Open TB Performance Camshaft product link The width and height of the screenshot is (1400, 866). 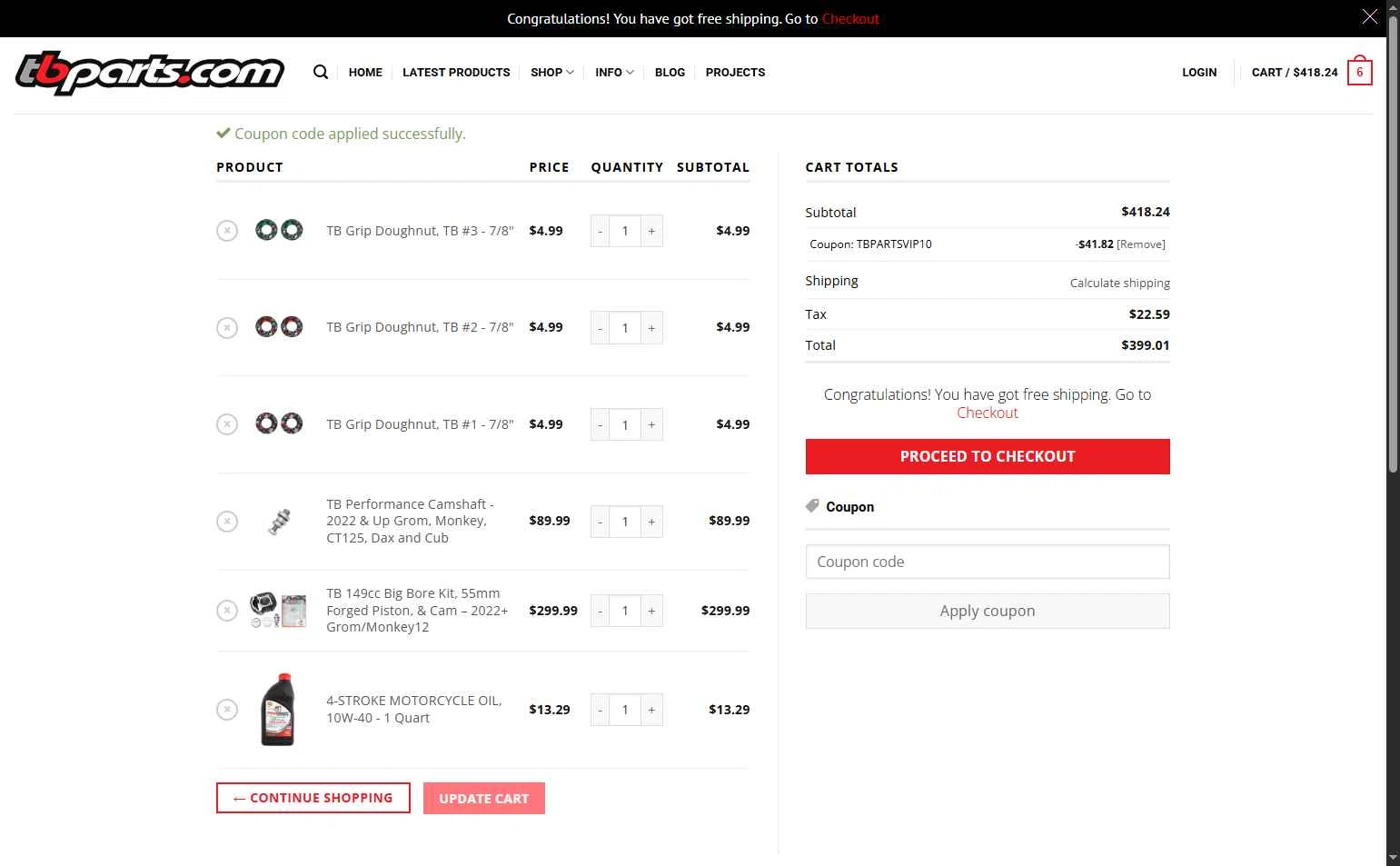point(411,521)
